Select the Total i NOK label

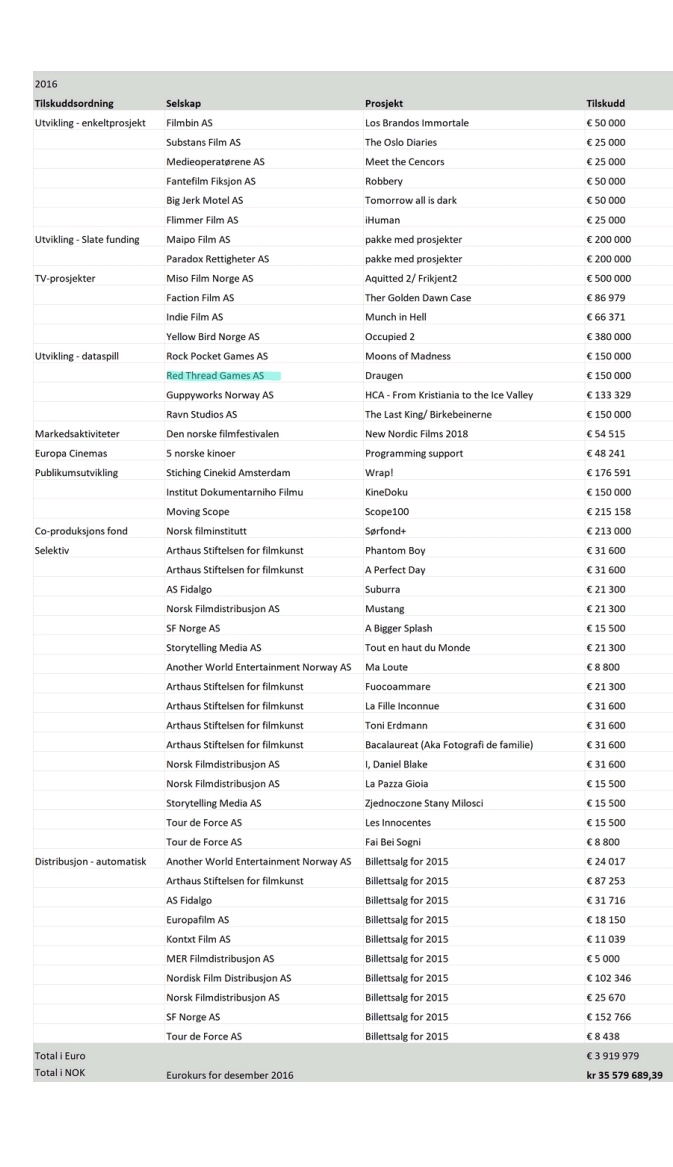click(x=59, y=1072)
